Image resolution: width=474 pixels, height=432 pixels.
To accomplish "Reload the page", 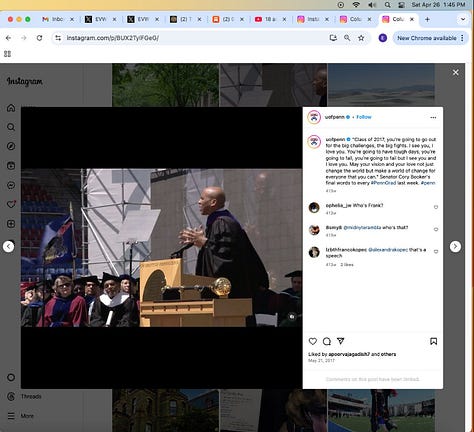I will click(x=39, y=38).
